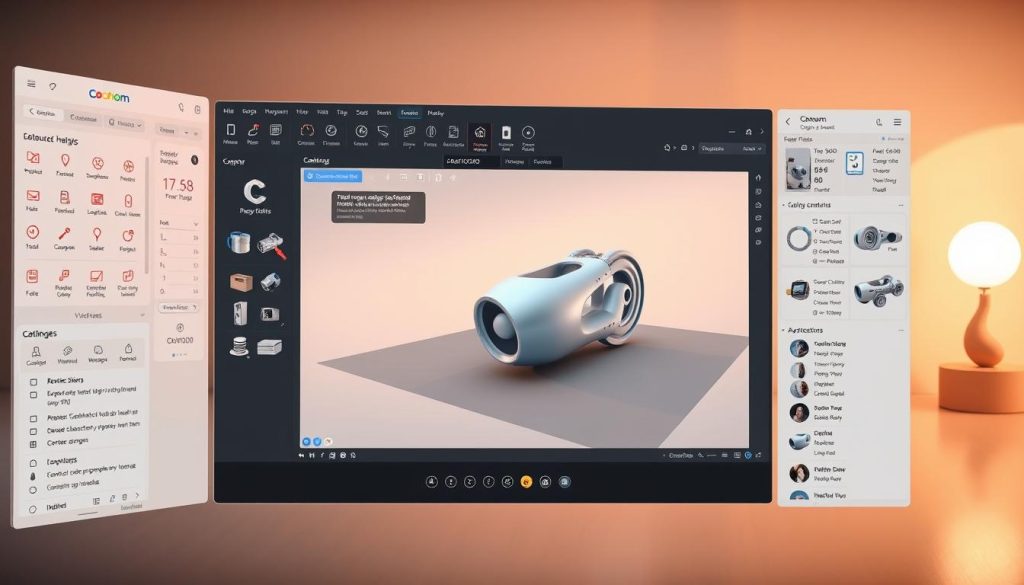The height and width of the screenshot is (585, 1024).
Task: Collapse the section chevron above Catlinges
Action: (142, 315)
